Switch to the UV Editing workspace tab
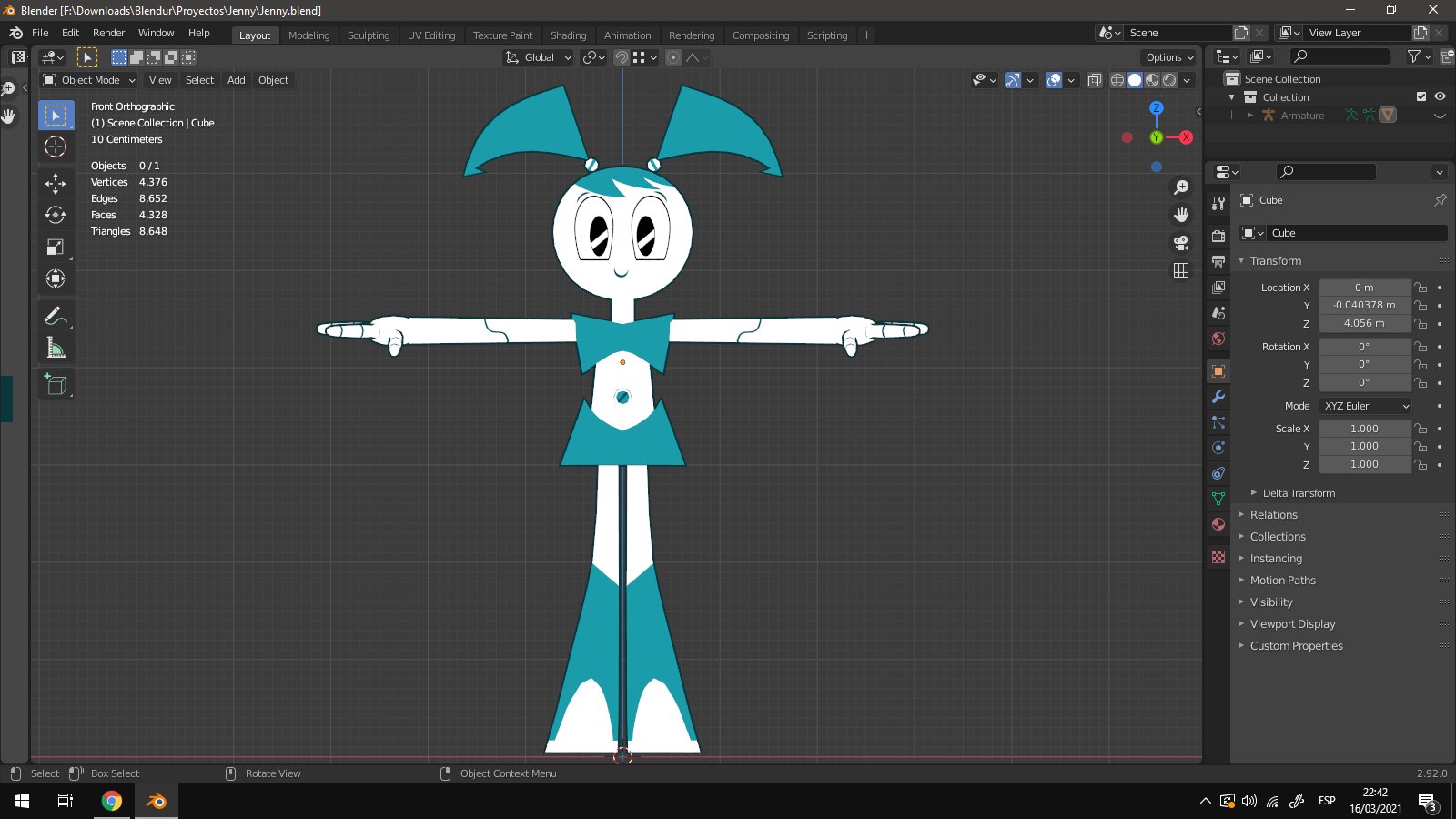This screenshot has width=1456, height=819. [x=431, y=35]
